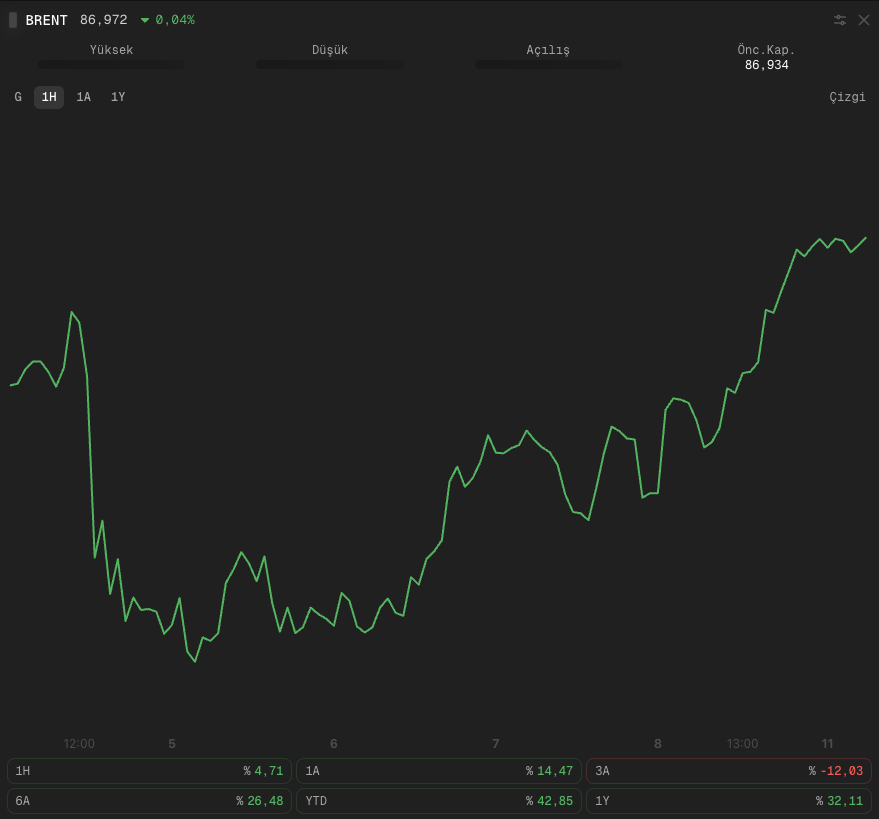Switch to the 1A monthly range

(x=84, y=97)
